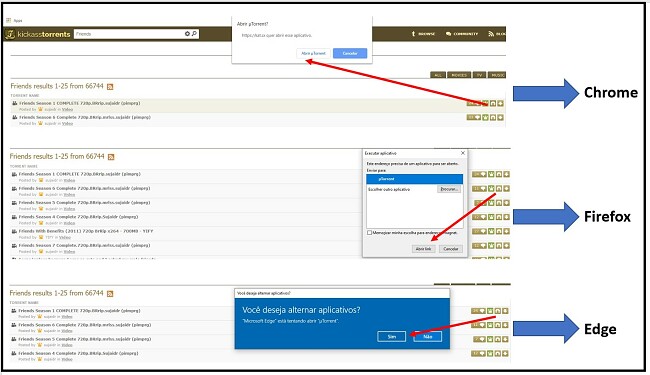Open 'Friends With Benefits (2011)' torrent
650x375 pixels.
(86, 231)
